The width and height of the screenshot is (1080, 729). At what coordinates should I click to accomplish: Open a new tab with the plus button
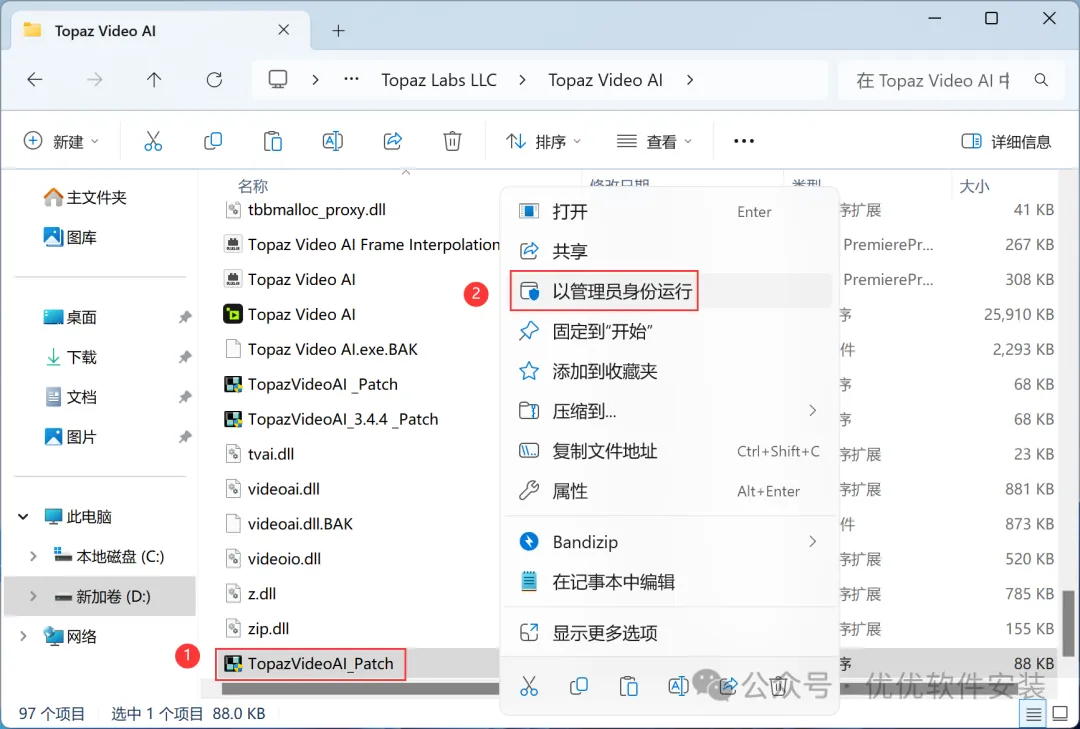pyautogui.click(x=338, y=30)
